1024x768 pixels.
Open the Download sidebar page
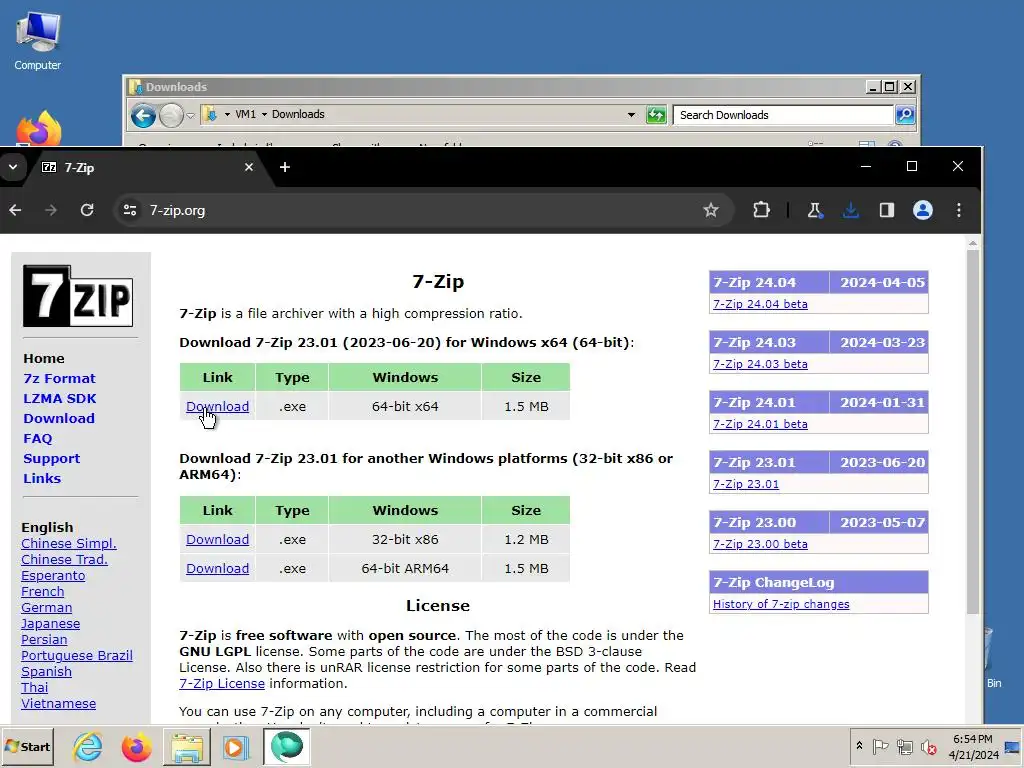click(59, 418)
